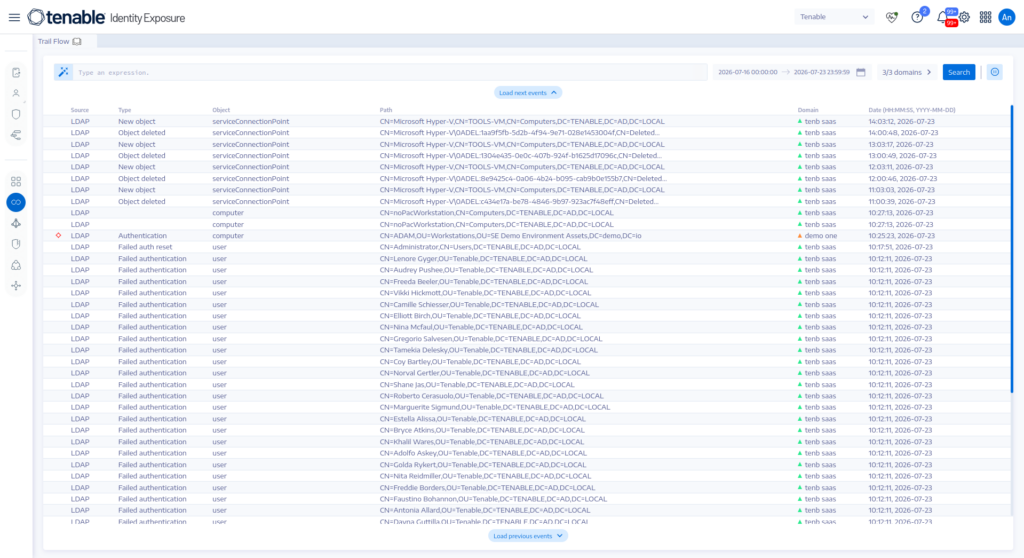Open the Freeda Beeler event row
This screenshot has height=558, width=1024.
coord(526,282)
